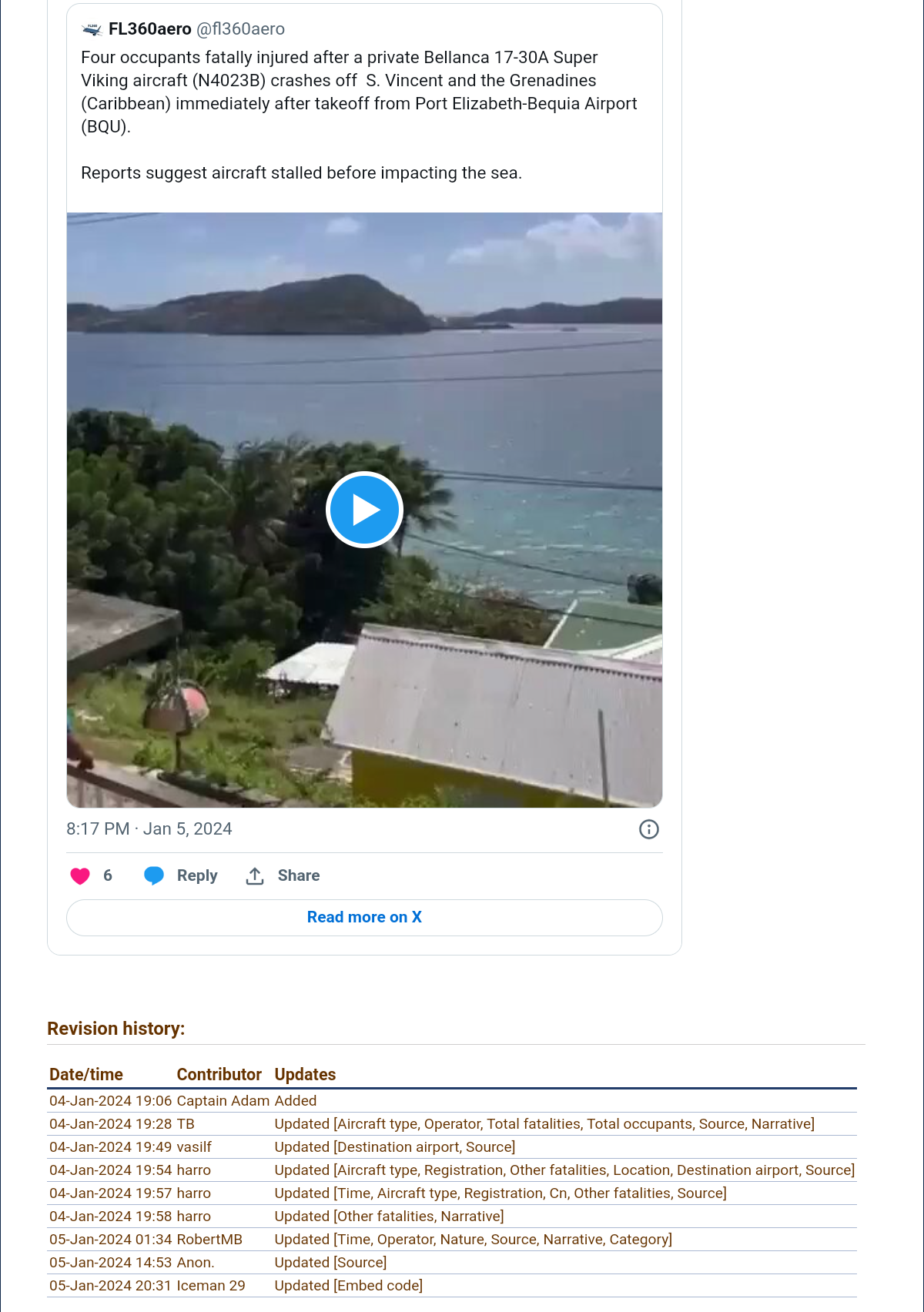Open the @fl360aero handle
924x1312 pixels.
tap(241, 29)
